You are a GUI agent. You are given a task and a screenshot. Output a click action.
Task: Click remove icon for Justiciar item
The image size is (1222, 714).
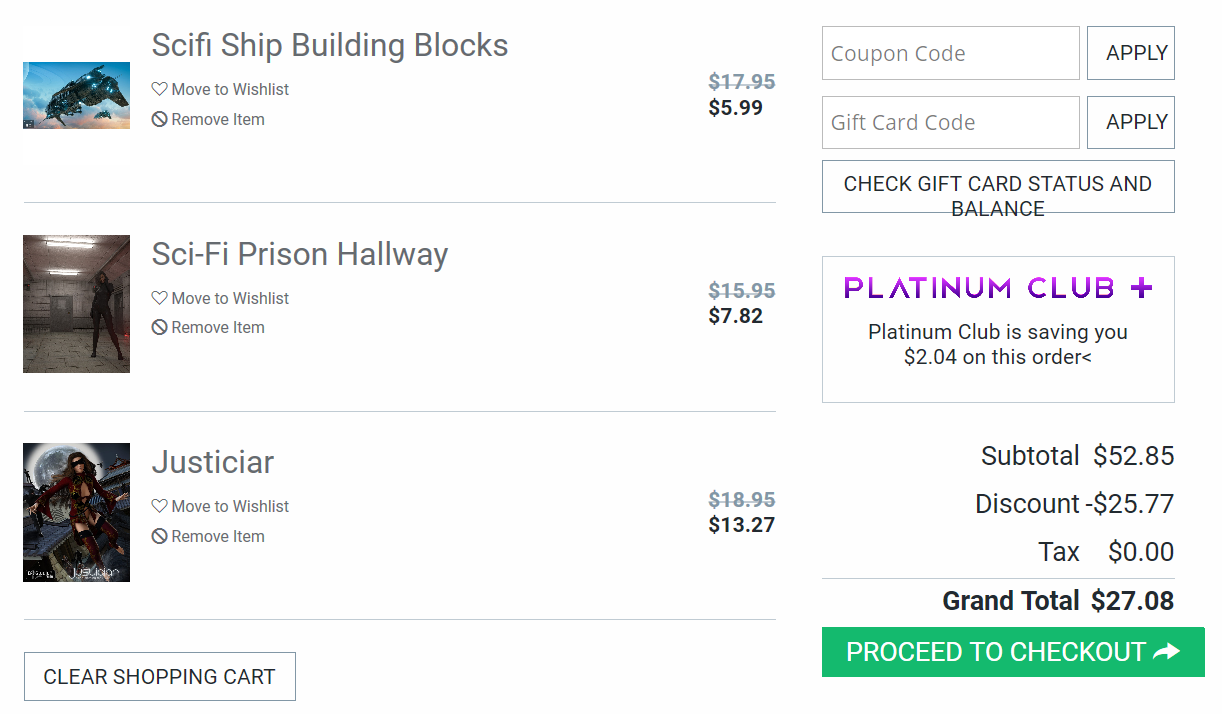click(159, 537)
